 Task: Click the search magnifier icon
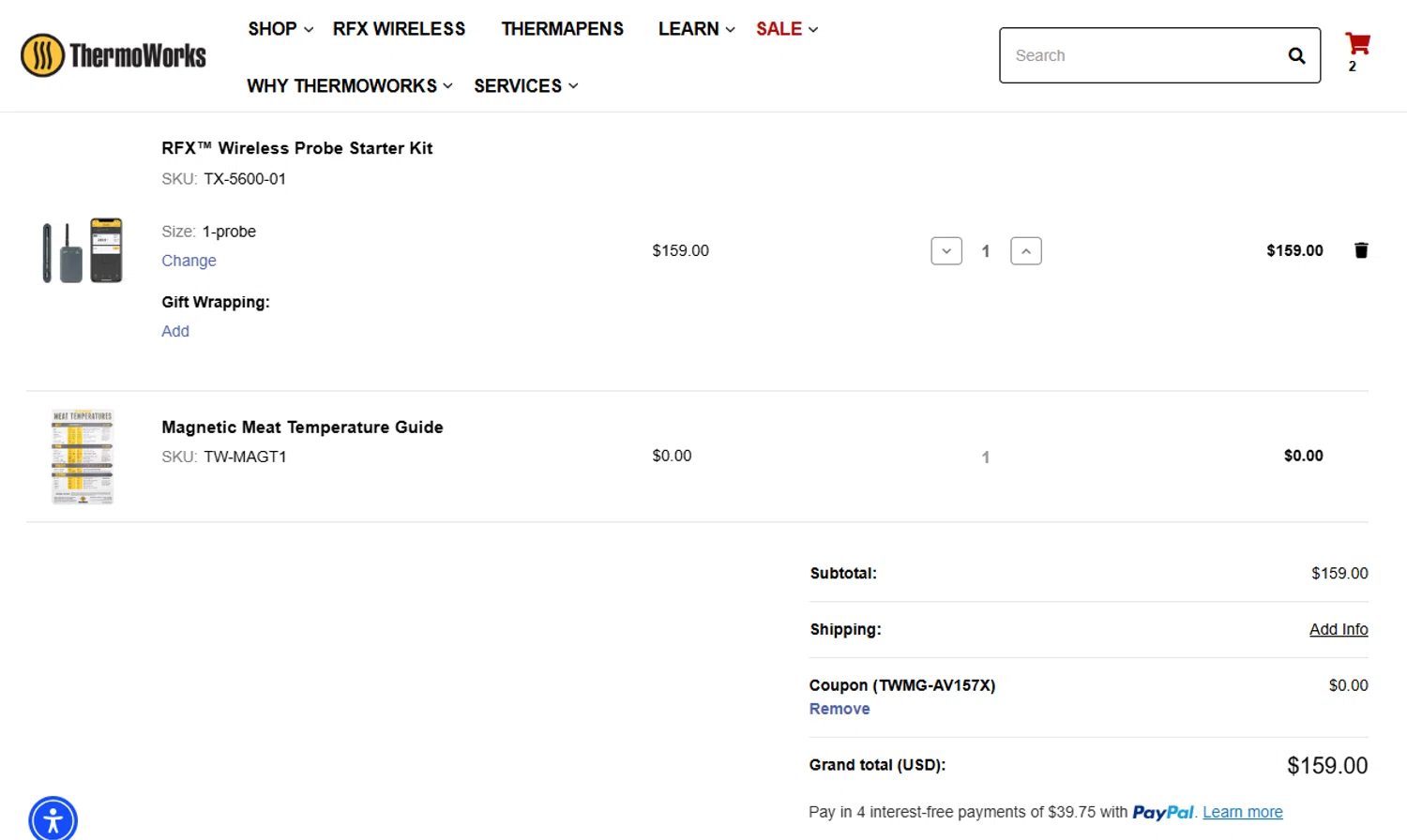coord(1296,56)
